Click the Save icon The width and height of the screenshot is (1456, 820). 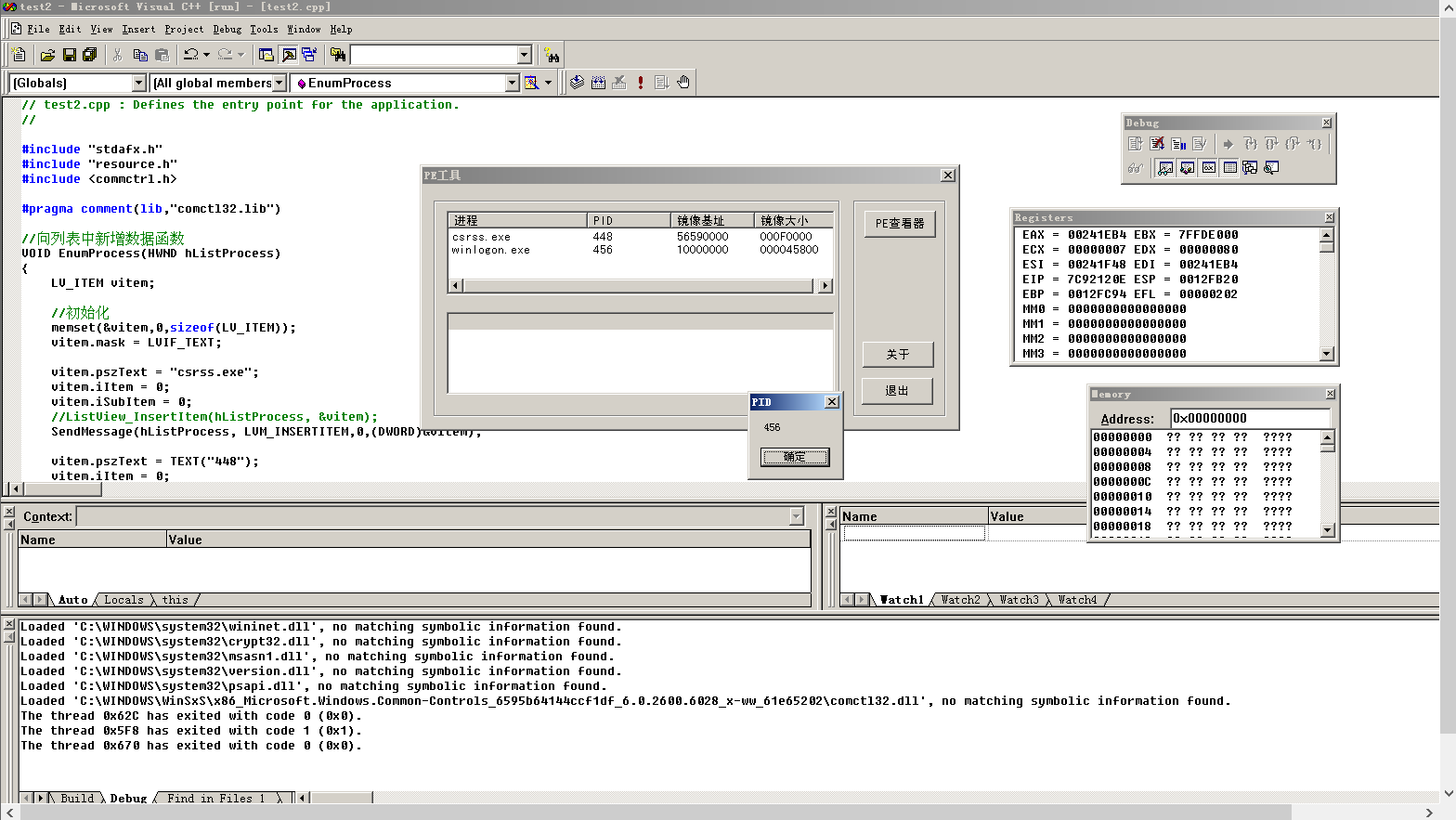click(x=69, y=55)
